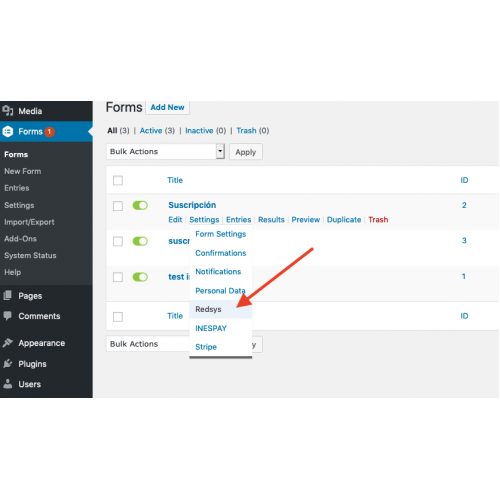Disable the test form active toggle
Image resolution: width=500 pixels, height=500 pixels.
[140, 277]
